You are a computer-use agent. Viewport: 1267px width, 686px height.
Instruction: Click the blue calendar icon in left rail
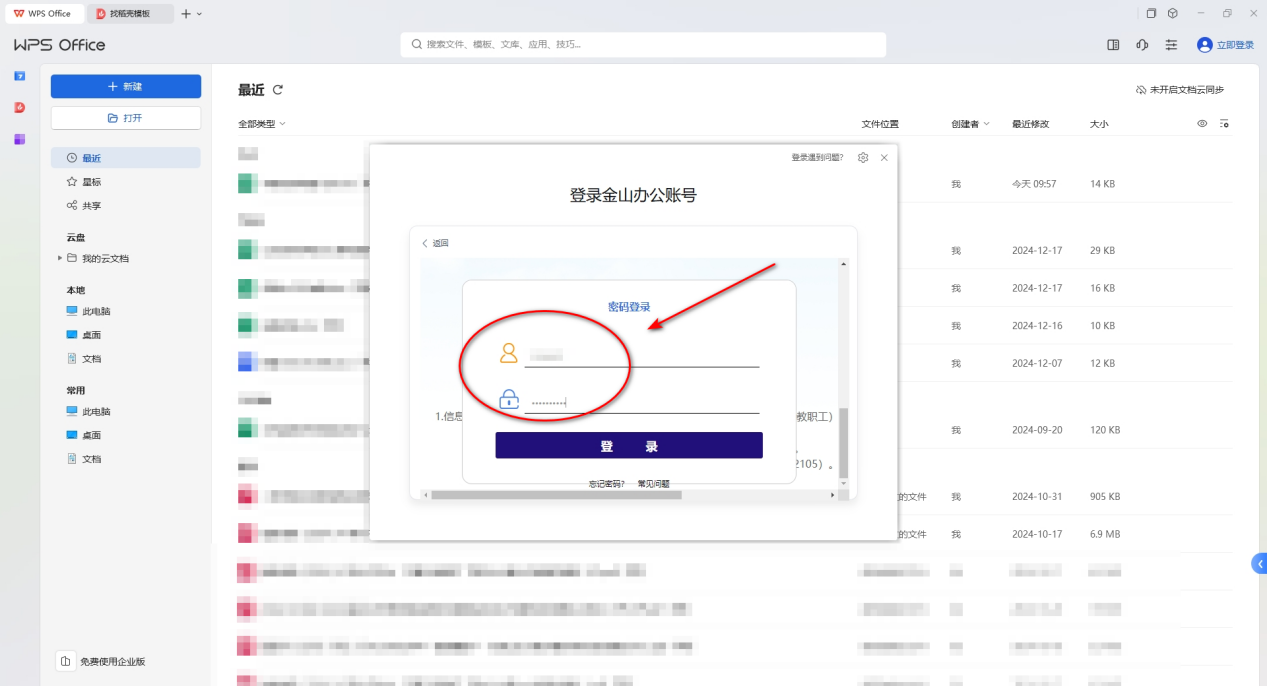click(x=19, y=76)
